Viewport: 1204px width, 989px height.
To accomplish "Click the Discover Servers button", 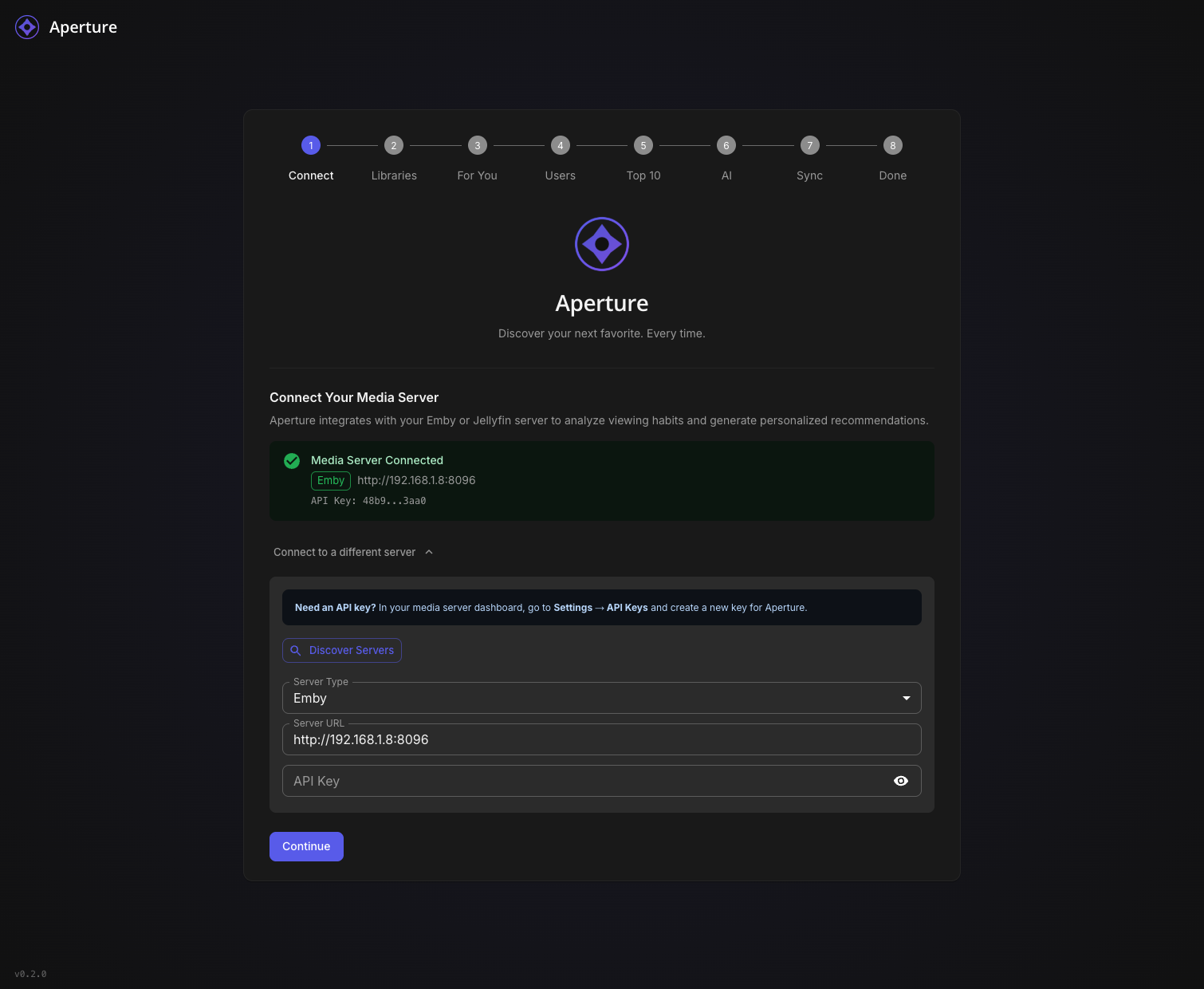I will click(342, 651).
